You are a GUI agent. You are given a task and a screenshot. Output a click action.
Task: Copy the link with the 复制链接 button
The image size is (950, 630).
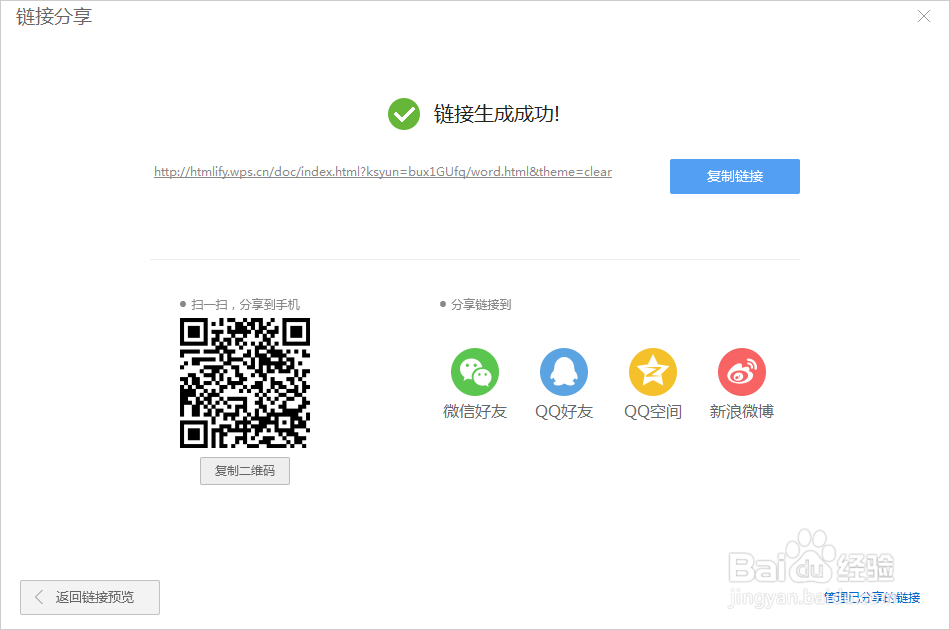click(x=735, y=176)
